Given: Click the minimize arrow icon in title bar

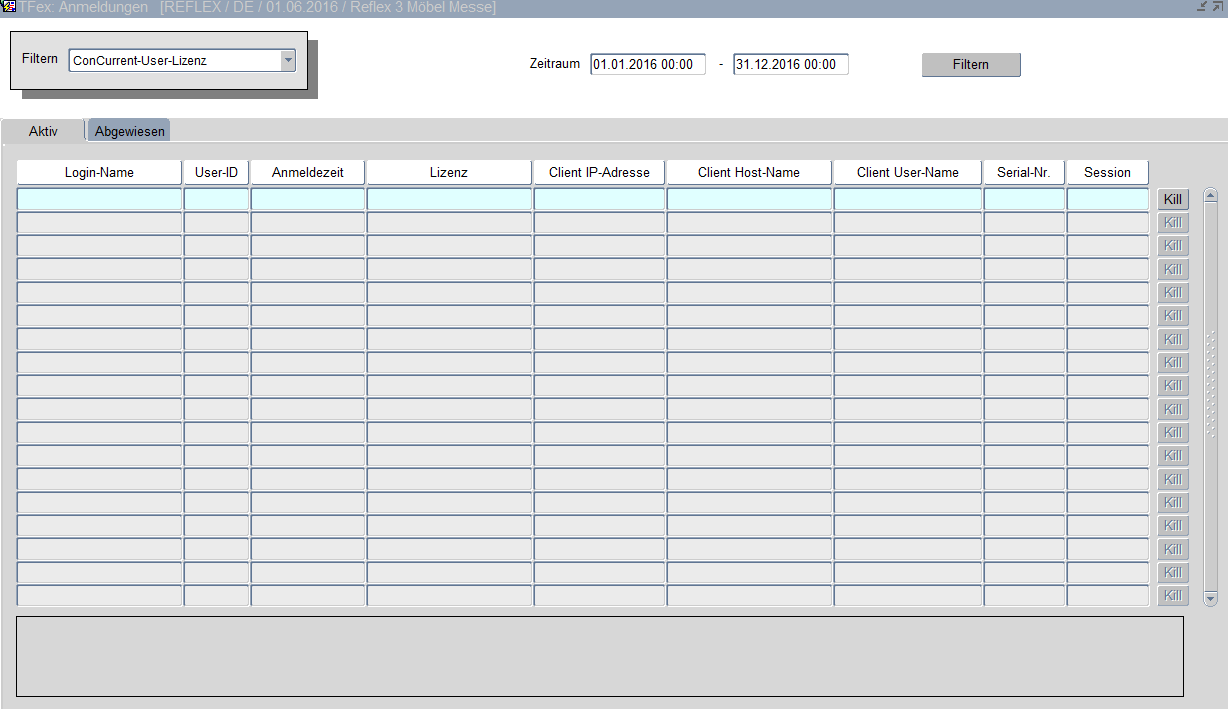Looking at the screenshot, I should (1202, 7).
